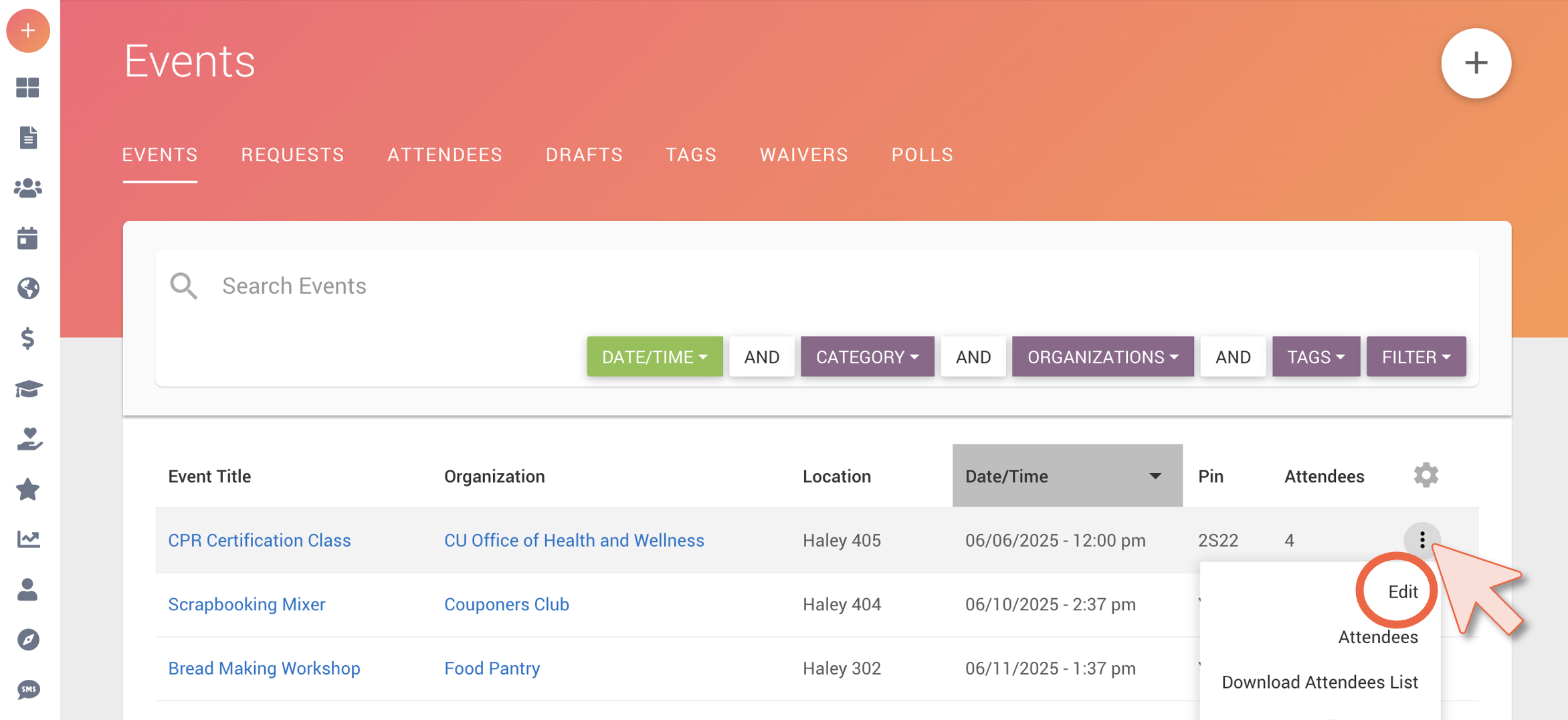Click into the Search Events field

(x=816, y=286)
